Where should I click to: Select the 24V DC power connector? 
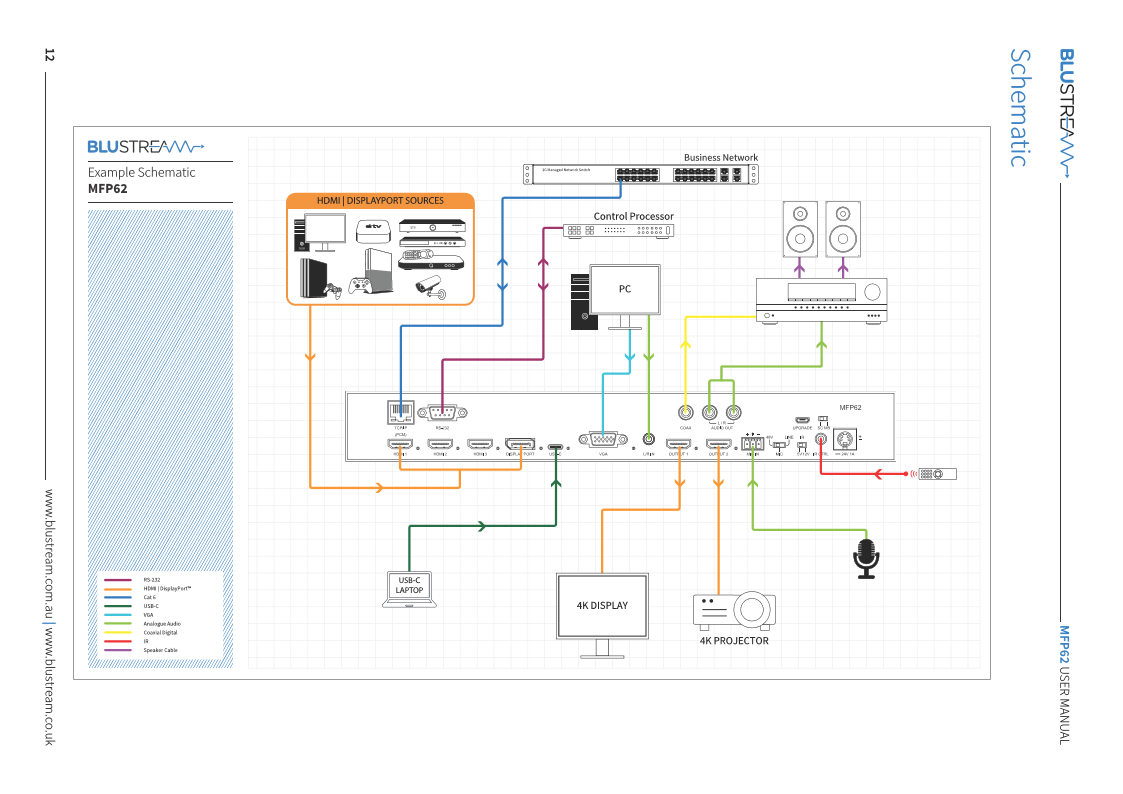point(845,439)
